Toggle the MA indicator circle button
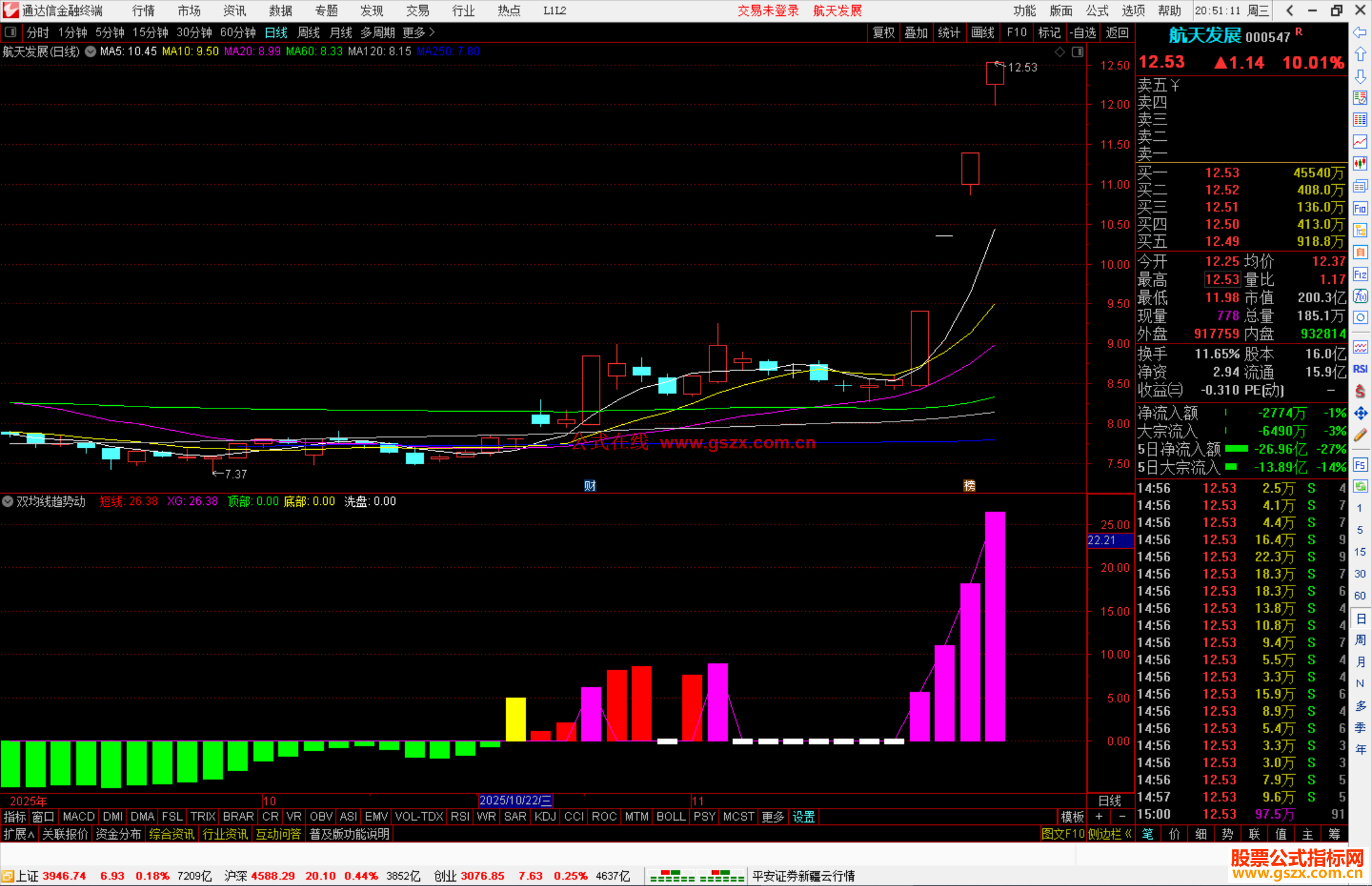This screenshot has height=886, width=1372. coord(91,51)
